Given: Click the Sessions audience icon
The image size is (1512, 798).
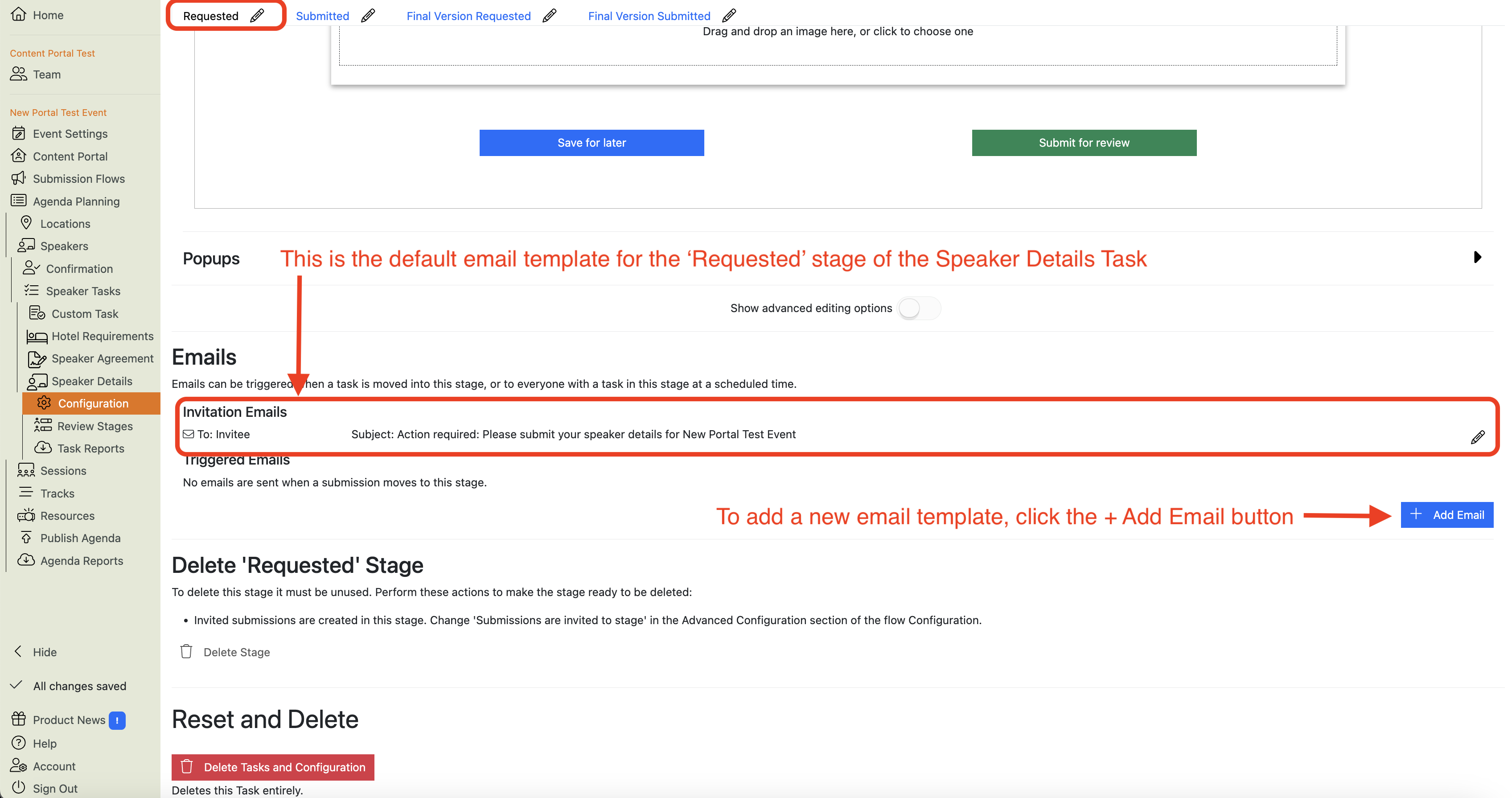Looking at the screenshot, I should coord(26,470).
